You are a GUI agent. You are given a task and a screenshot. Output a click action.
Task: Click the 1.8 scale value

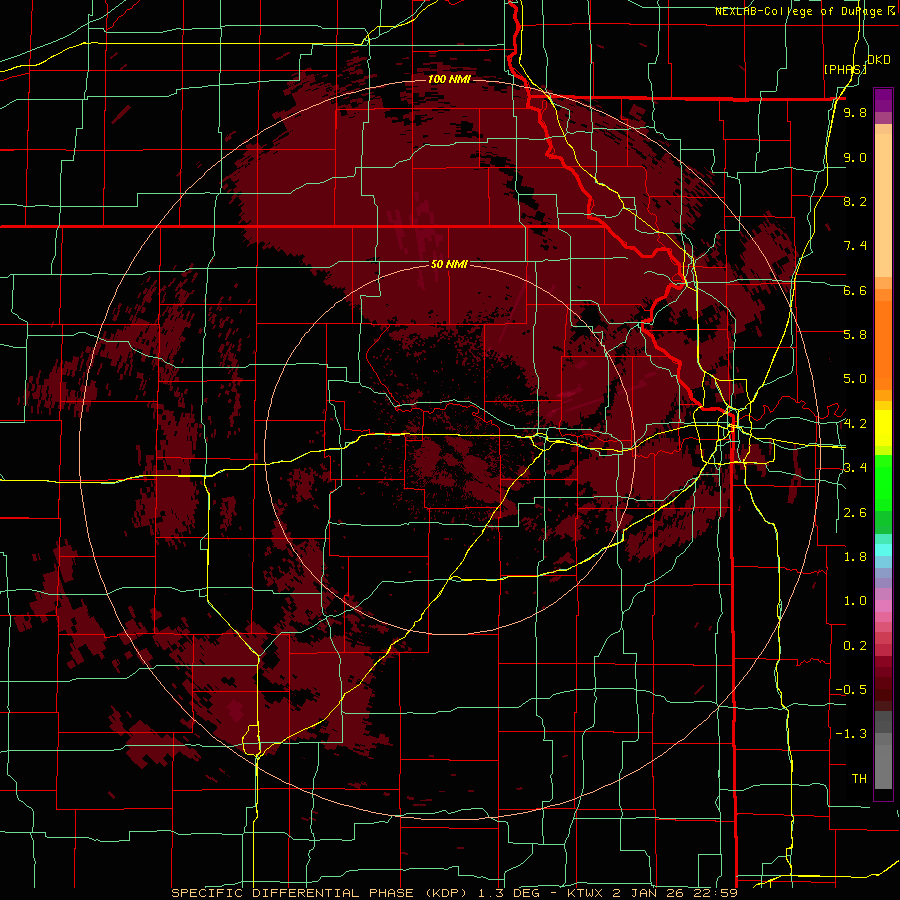coord(855,557)
